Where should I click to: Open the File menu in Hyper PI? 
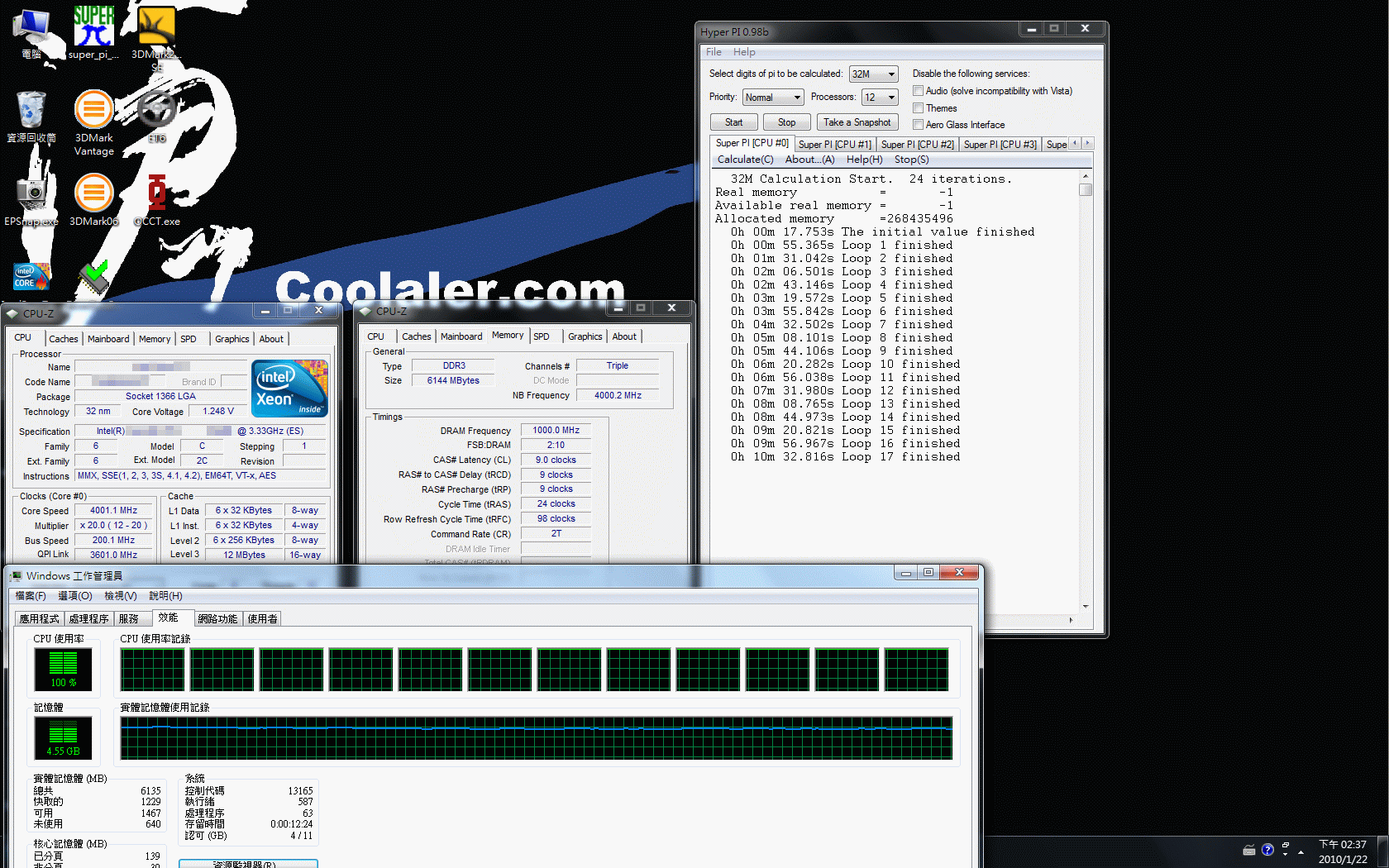click(714, 52)
